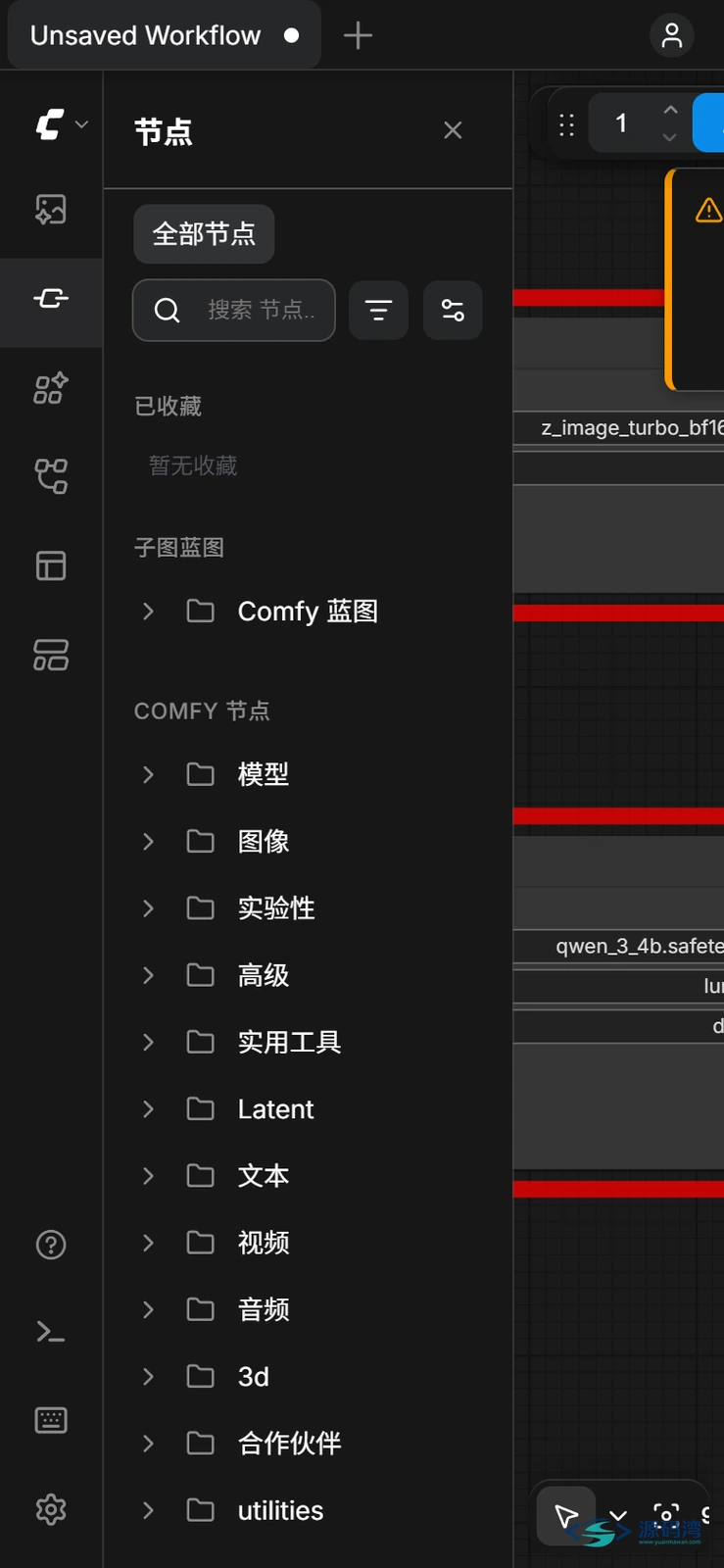Expand the 合作伙伴 folder chevron

(148, 1443)
